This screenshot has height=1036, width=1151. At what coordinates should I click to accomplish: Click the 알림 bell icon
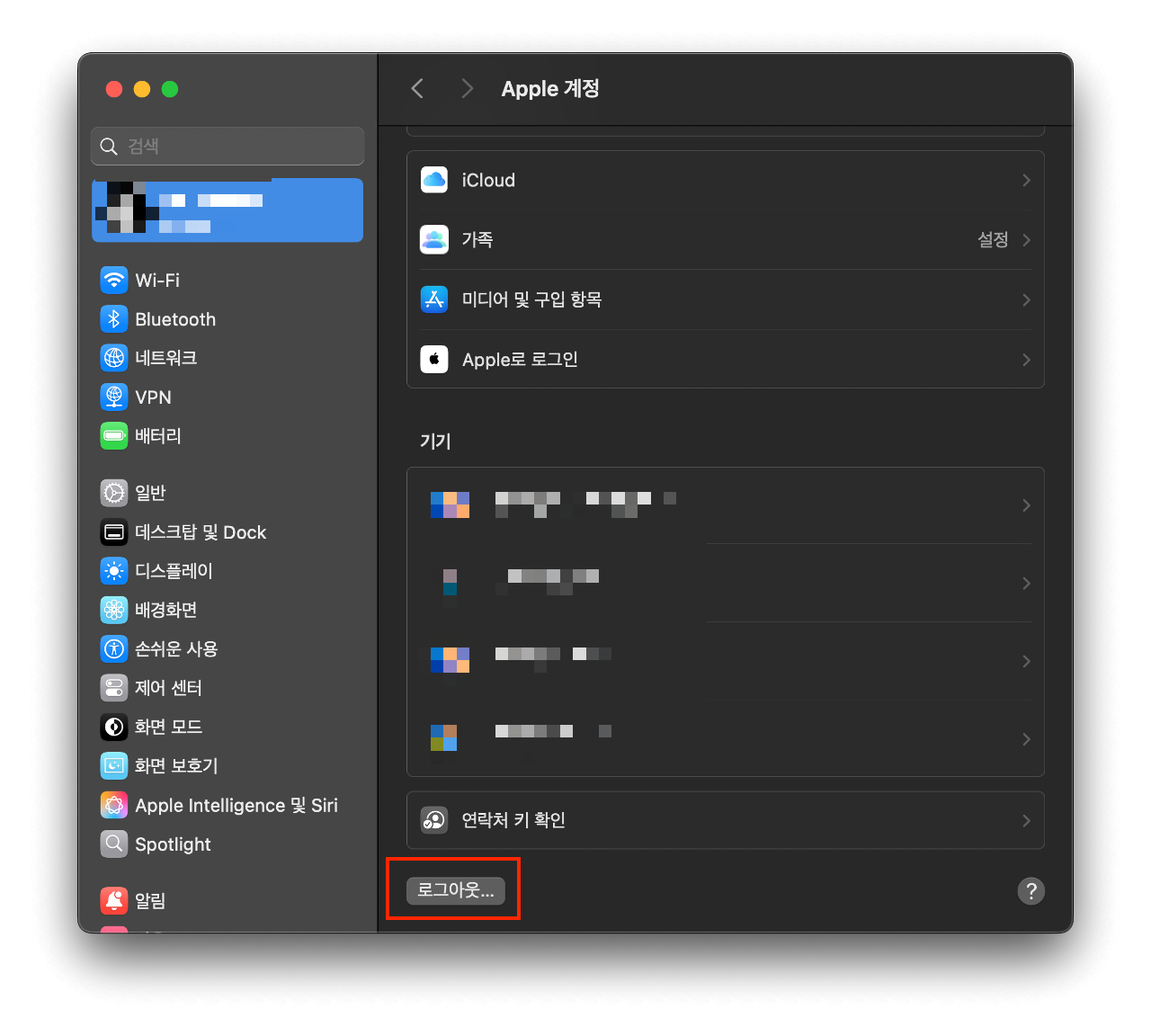pos(114,900)
